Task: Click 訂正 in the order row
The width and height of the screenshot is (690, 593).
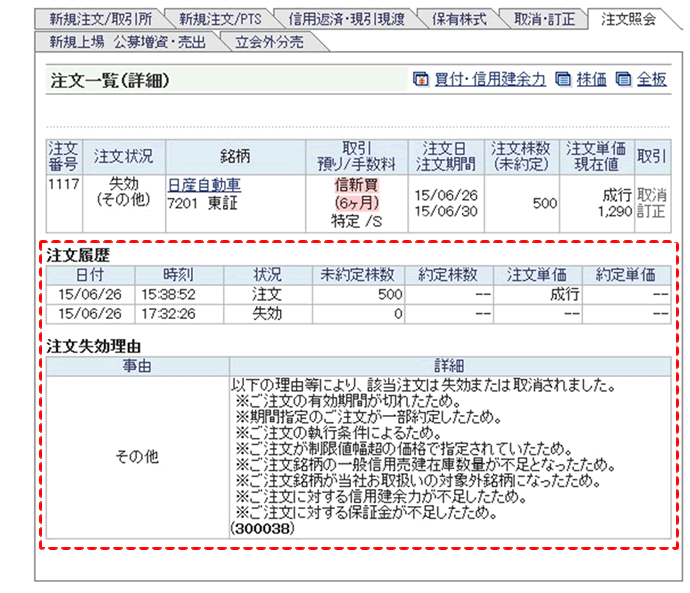Action: click(652, 212)
